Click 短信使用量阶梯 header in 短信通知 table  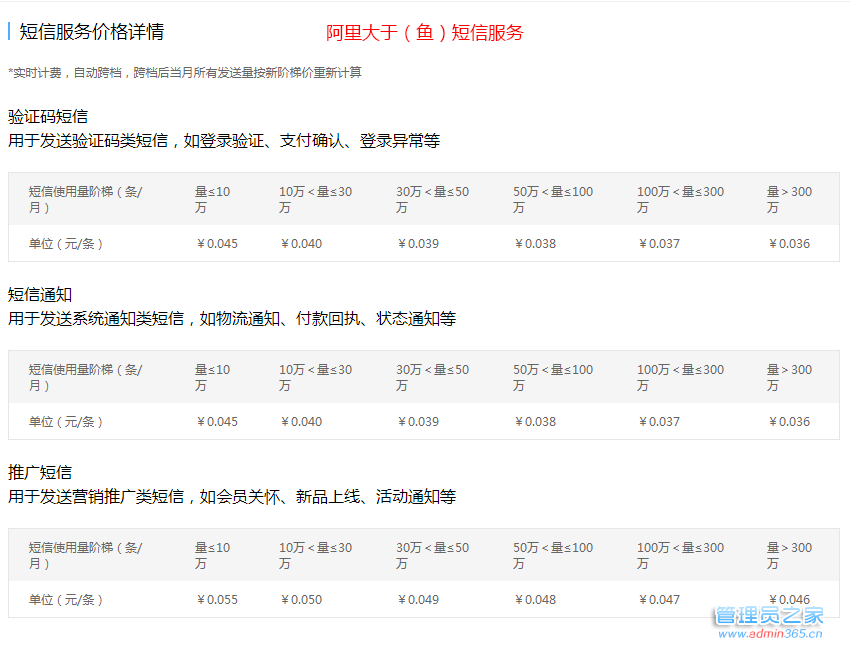tap(85, 377)
